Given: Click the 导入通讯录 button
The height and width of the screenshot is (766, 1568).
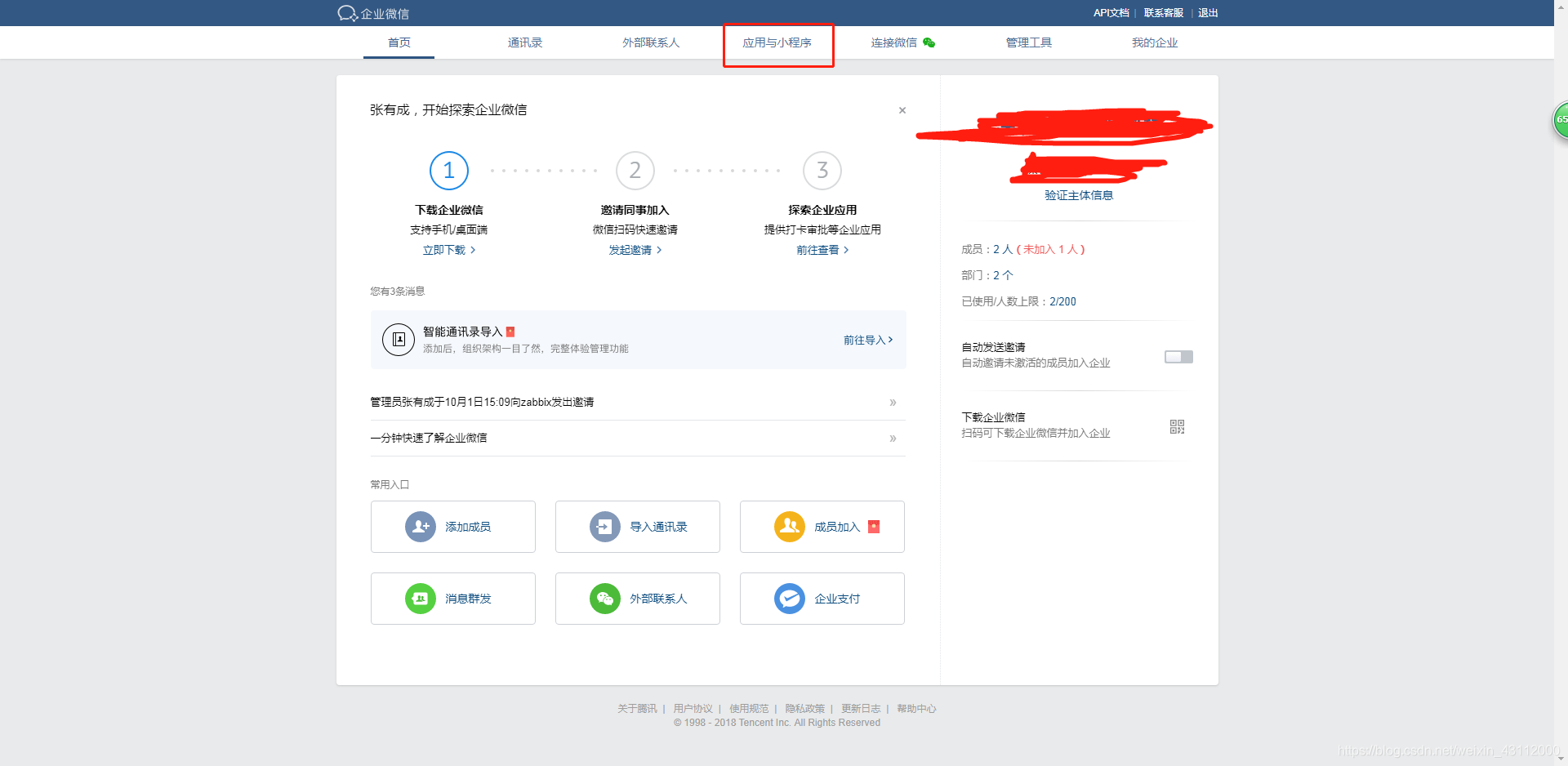Looking at the screenshot, I should [638, 527].
